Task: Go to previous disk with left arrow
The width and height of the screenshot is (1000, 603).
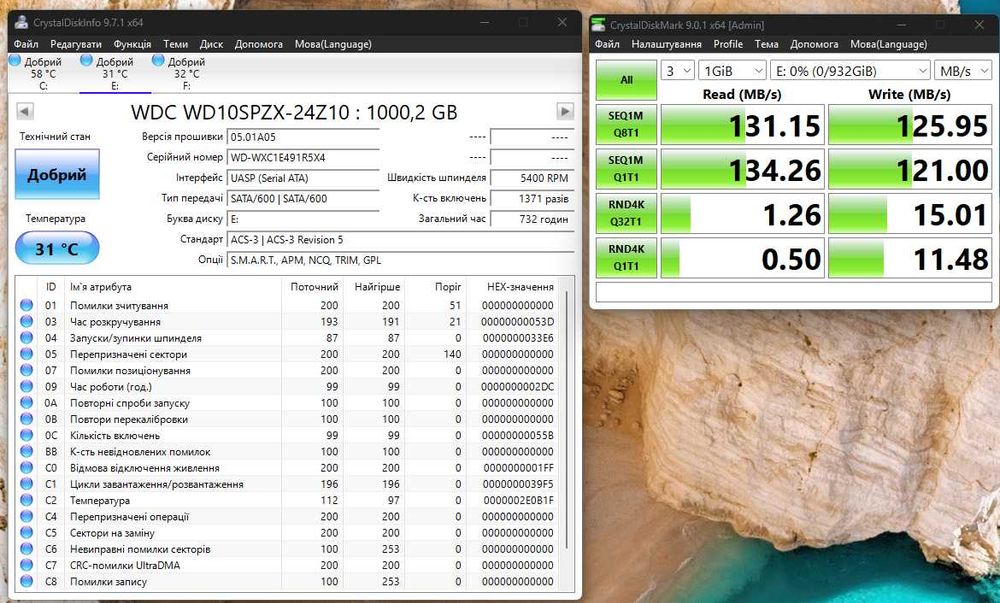Action: click(x=24, y=112)
